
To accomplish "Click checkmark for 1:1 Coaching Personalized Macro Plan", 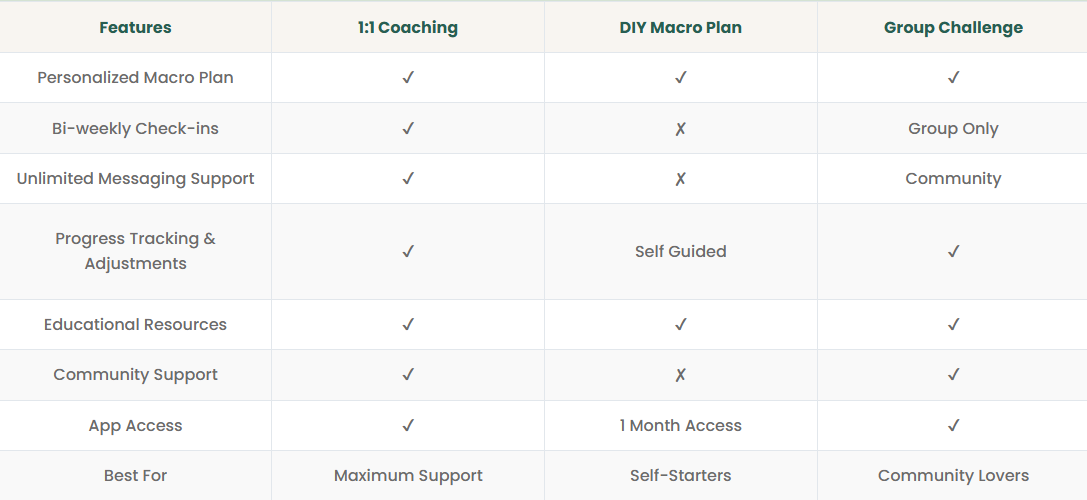I will click(408, 78).
